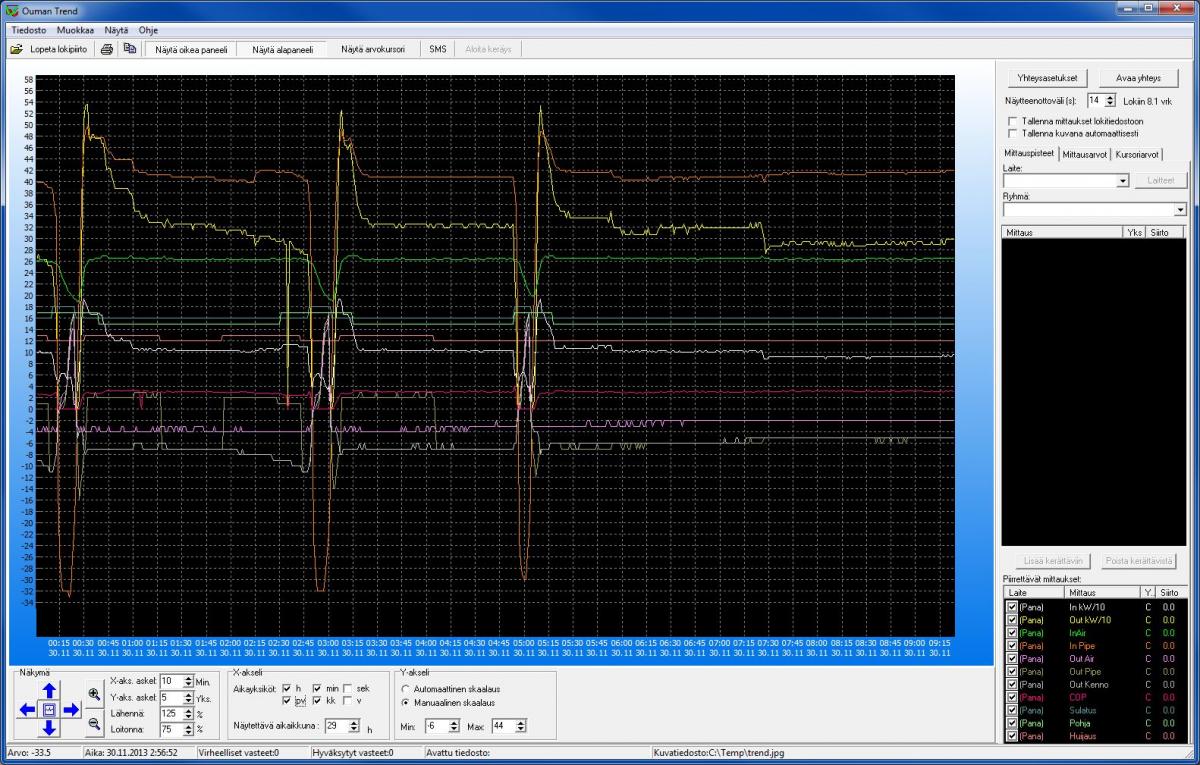Pan the chart view up with the arrow
Screen dimensions: 1200x765
click(x=49, y=689)
